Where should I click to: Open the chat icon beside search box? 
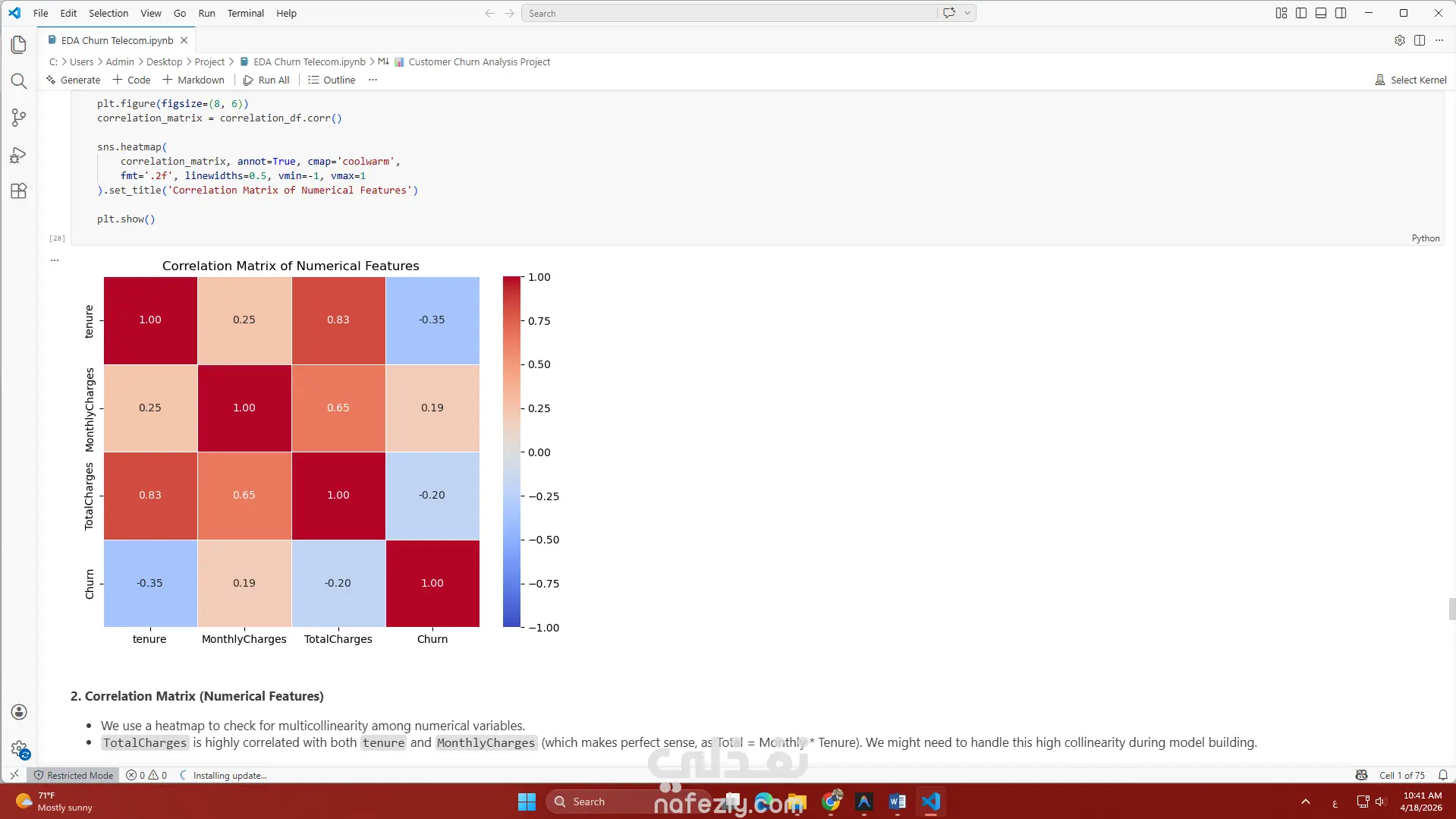949,13
